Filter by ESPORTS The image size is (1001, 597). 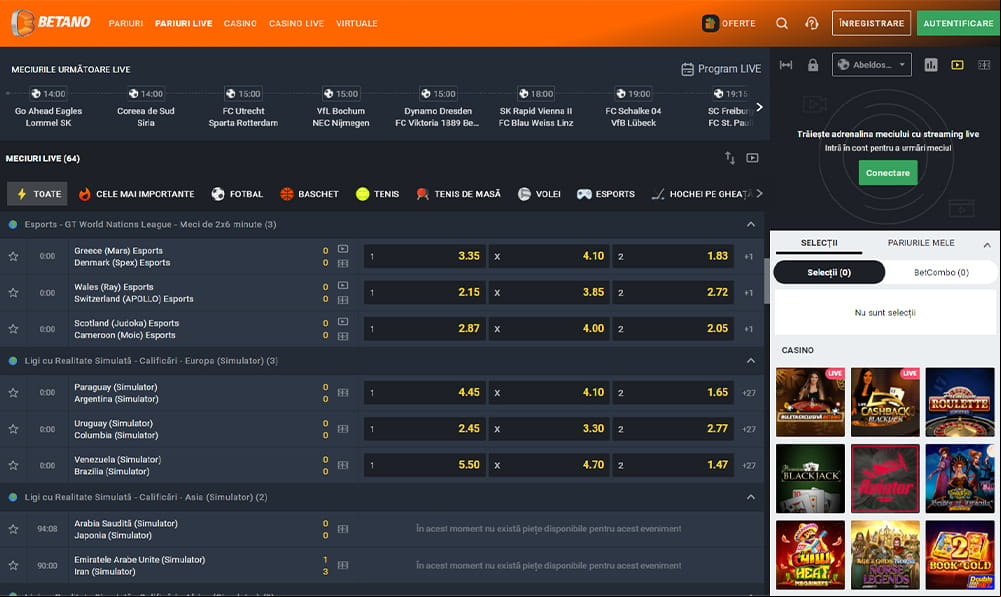[x=605, y=193]
